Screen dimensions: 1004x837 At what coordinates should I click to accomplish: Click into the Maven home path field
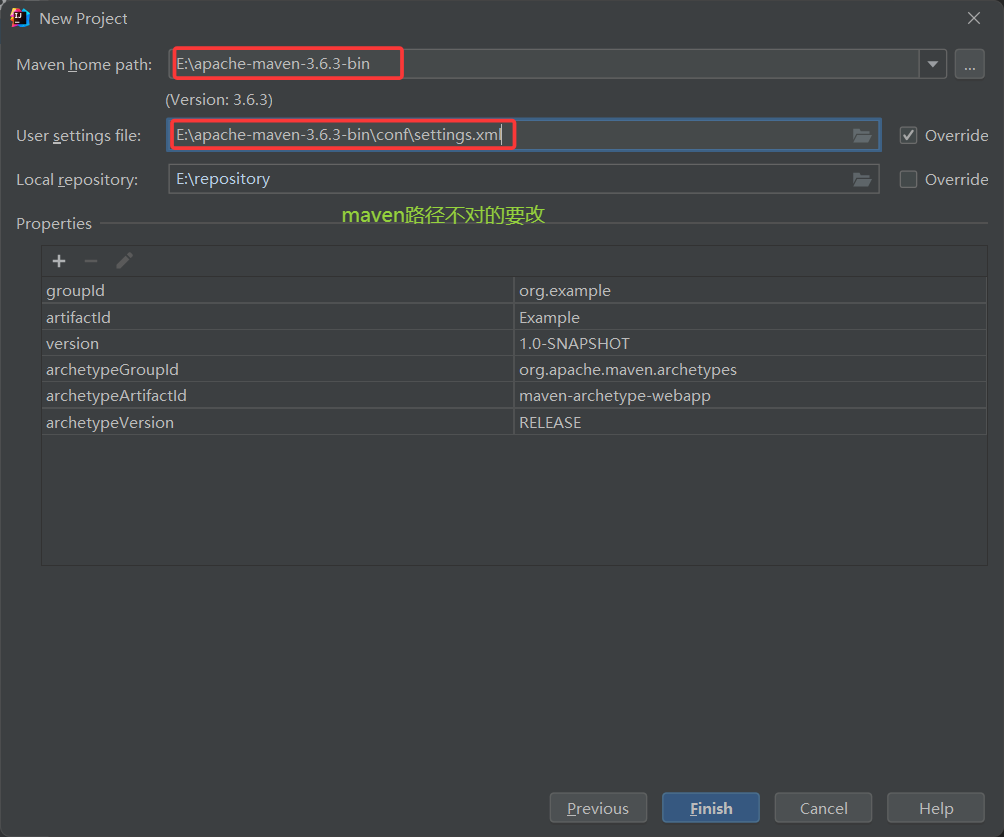click(544, 64)
